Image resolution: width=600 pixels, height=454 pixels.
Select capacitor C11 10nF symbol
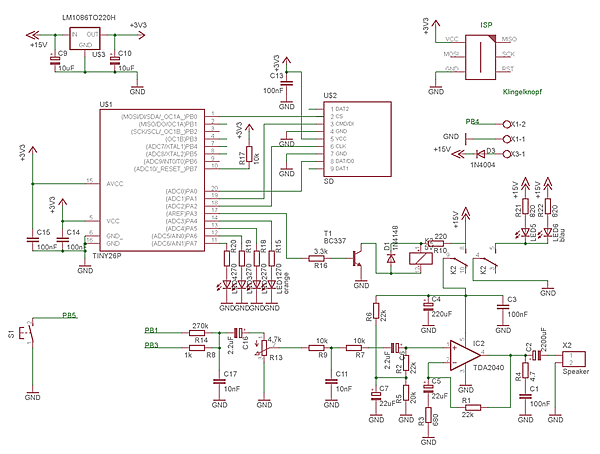331,381
